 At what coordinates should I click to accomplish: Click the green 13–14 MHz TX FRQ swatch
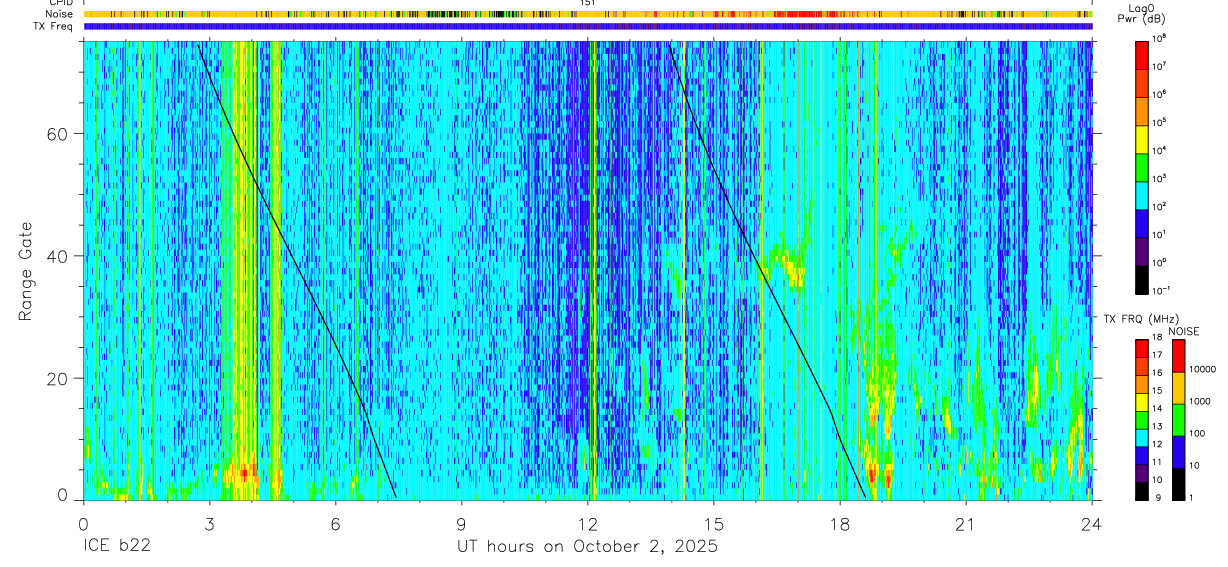click(1143, 419)
